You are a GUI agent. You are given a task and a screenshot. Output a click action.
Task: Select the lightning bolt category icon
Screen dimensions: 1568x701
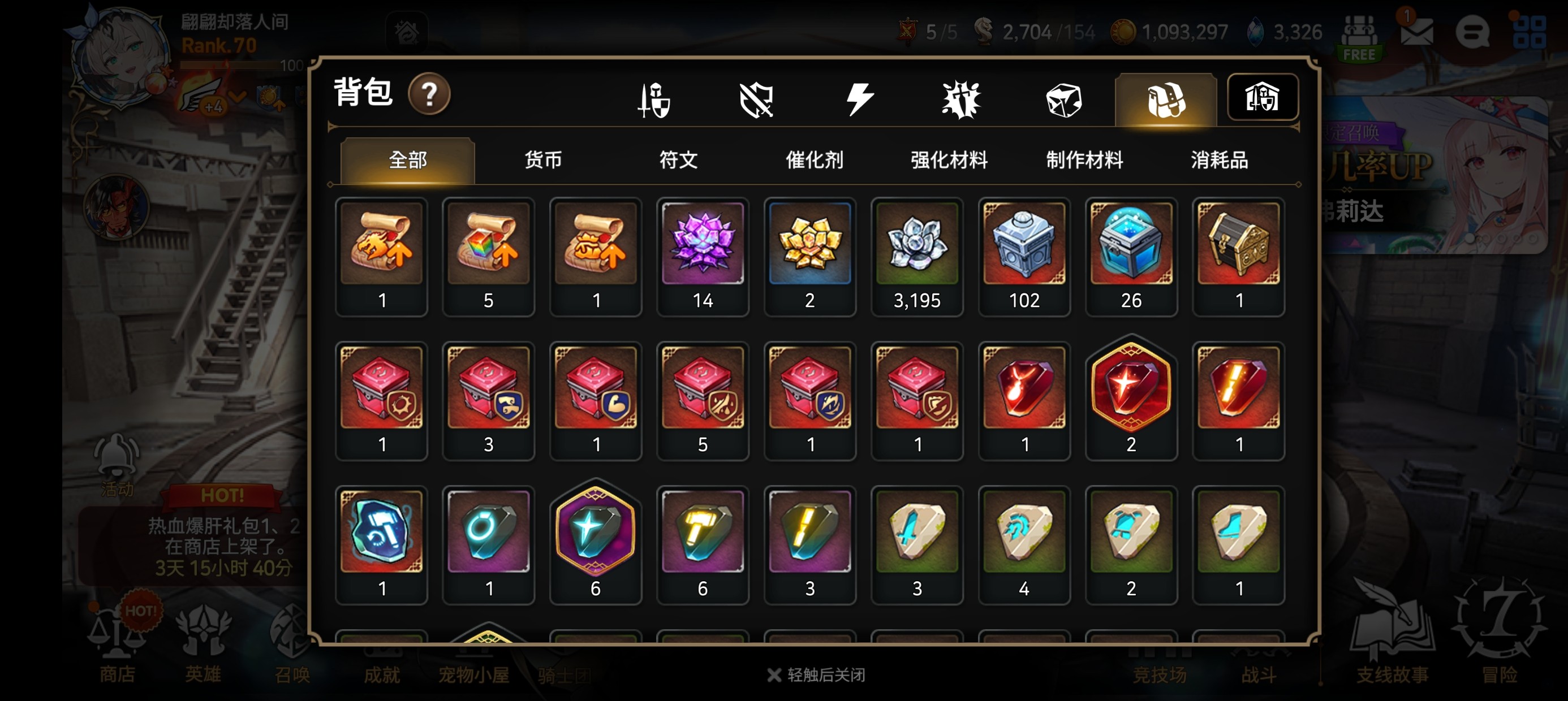click(859, 100)
